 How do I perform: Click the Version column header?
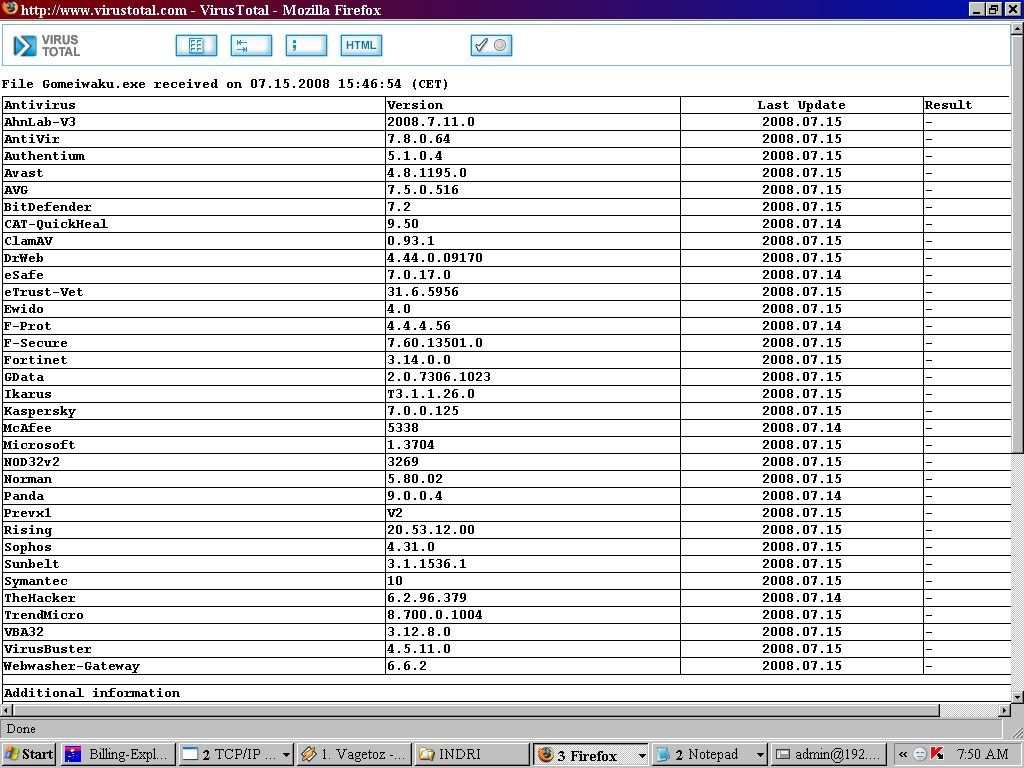[x=415, y=105]
